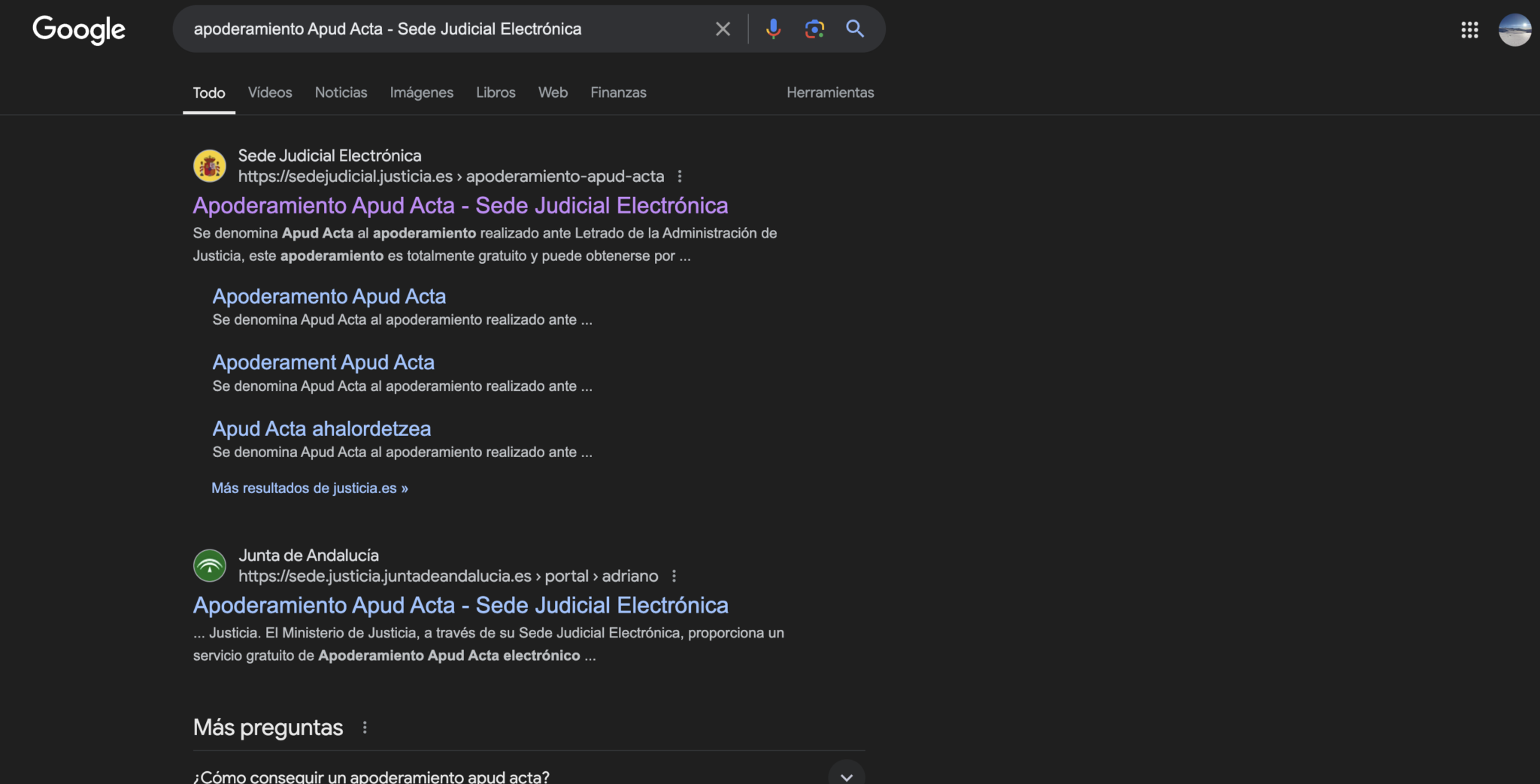Image resolution: width=1540 pixels, height=784 pixels.
Task: Switch to the Vídeos tab
Action: click(270, 92)
